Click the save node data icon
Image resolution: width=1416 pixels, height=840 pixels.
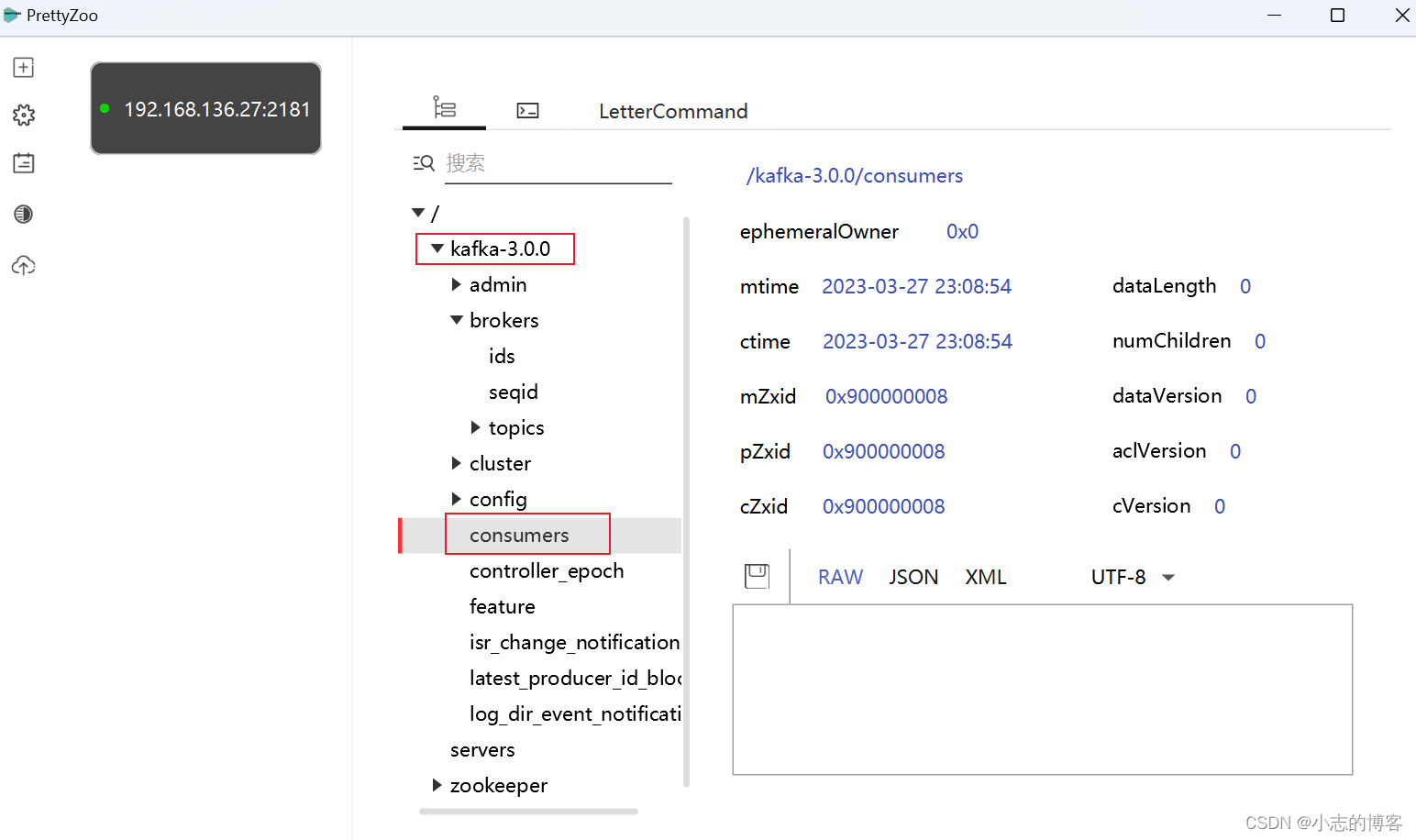(758, 576)
